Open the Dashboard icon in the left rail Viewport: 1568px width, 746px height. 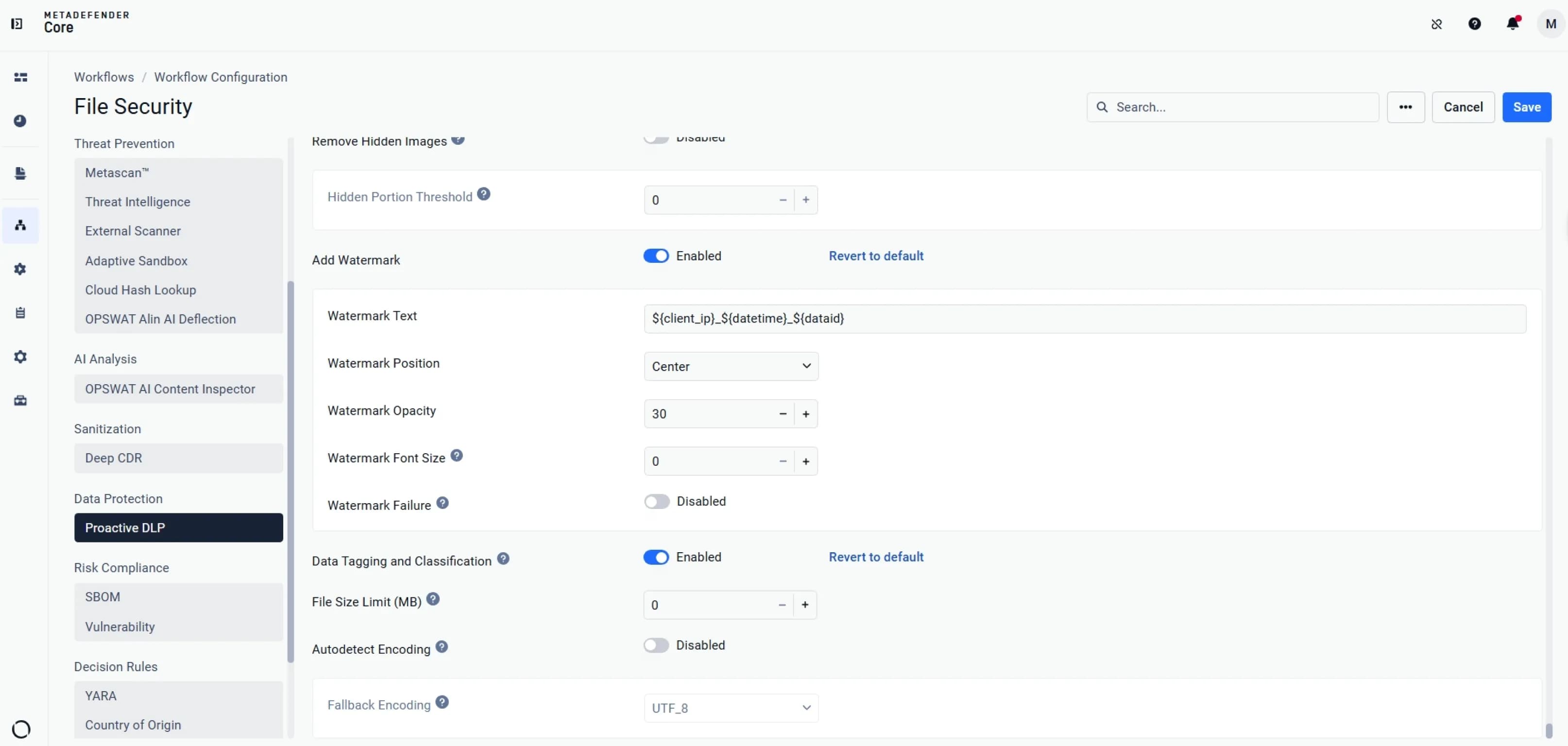(x=20, y=77)
